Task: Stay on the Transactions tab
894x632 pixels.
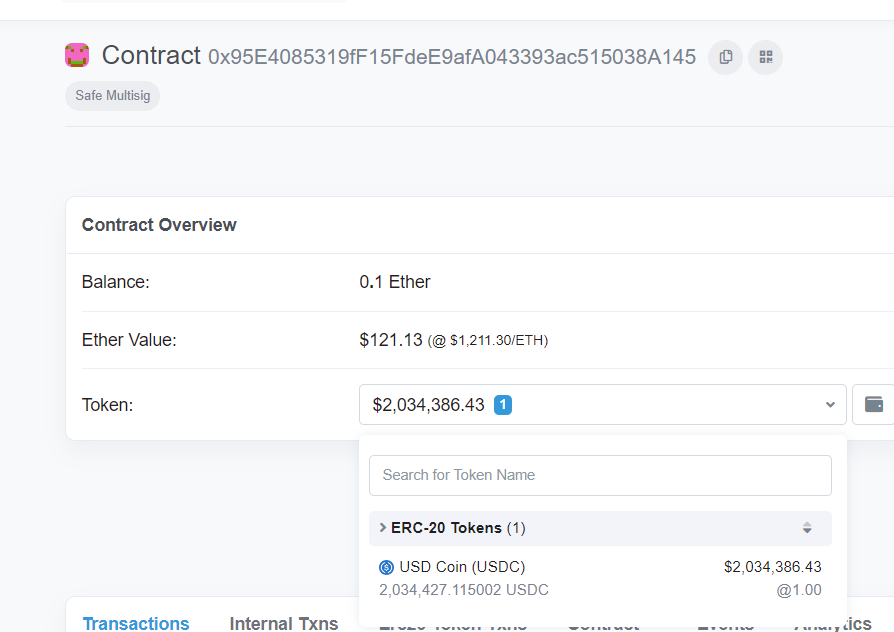Action: pos(136,622)
